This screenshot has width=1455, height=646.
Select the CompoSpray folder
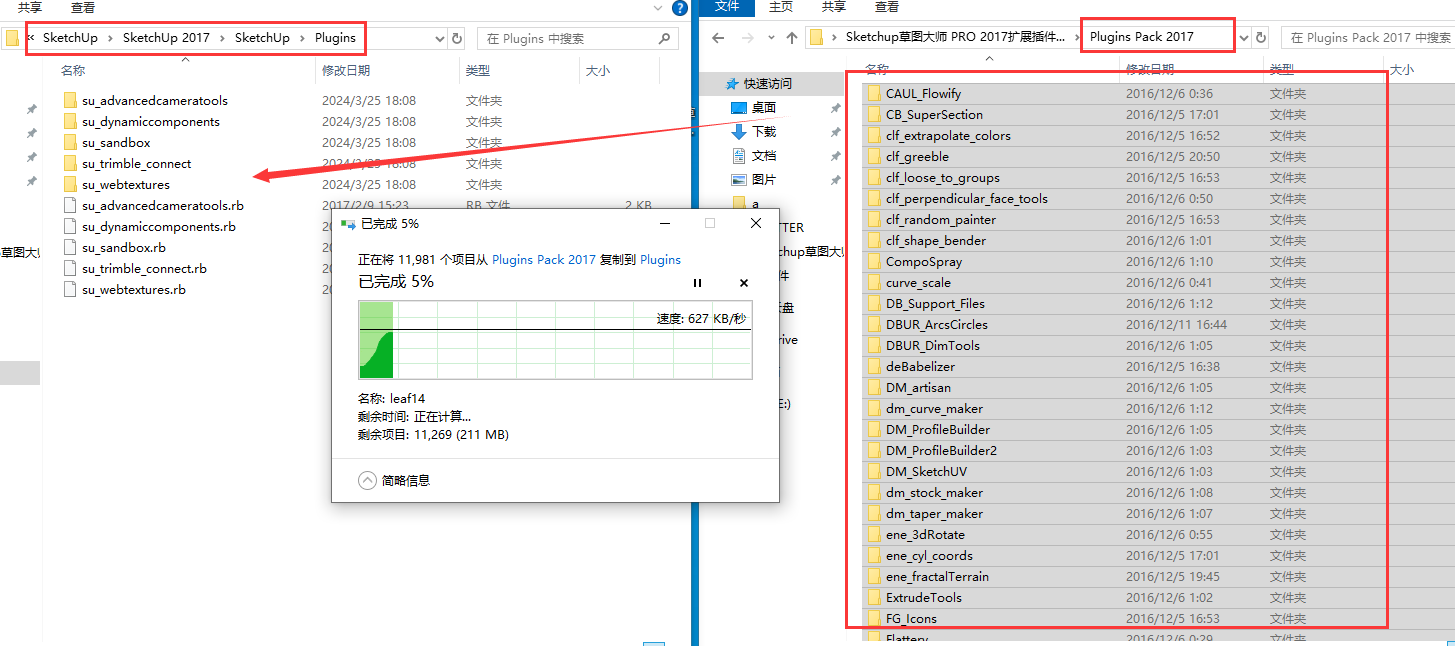click(x=924, y=262)
